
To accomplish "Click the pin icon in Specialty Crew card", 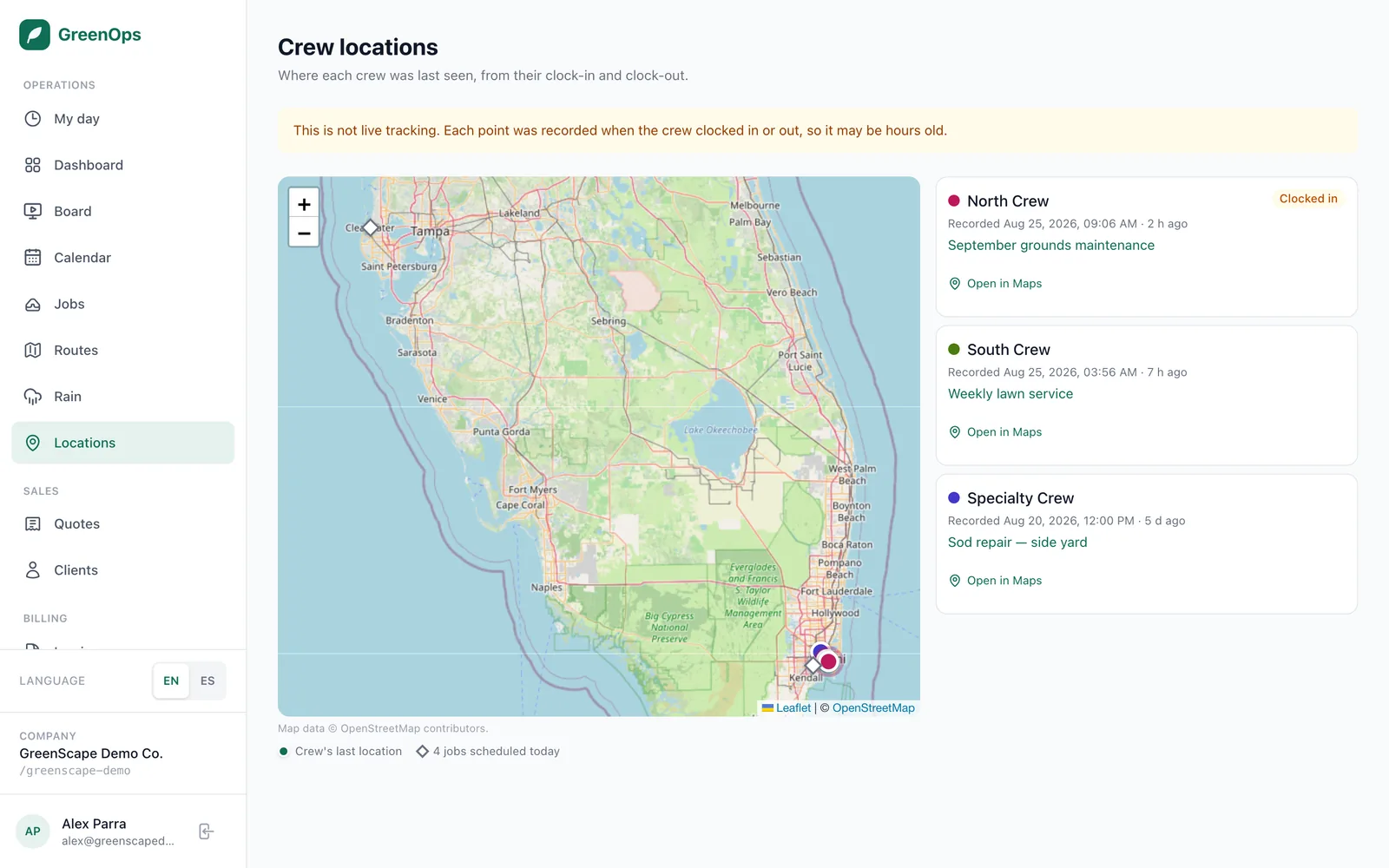I will coord(955,581).
